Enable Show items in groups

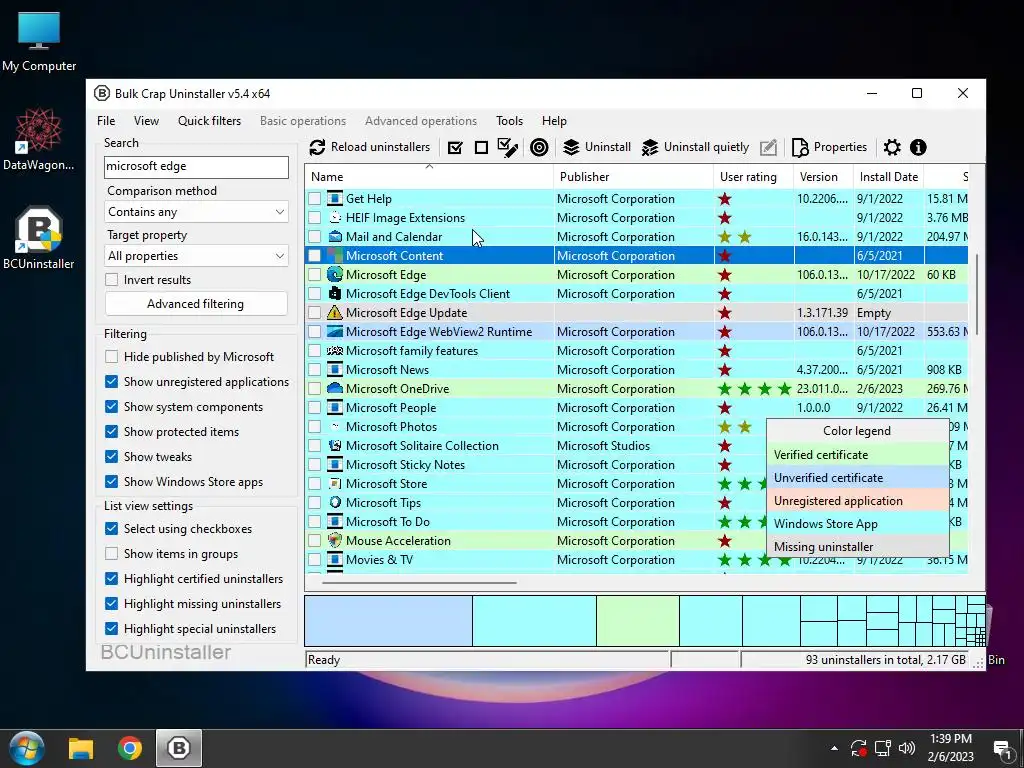(112, 554)
